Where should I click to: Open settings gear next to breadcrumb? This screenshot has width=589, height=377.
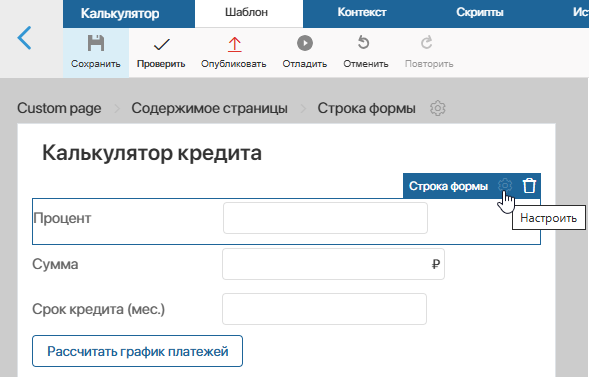pyautogui.click(x=438, y=108)
